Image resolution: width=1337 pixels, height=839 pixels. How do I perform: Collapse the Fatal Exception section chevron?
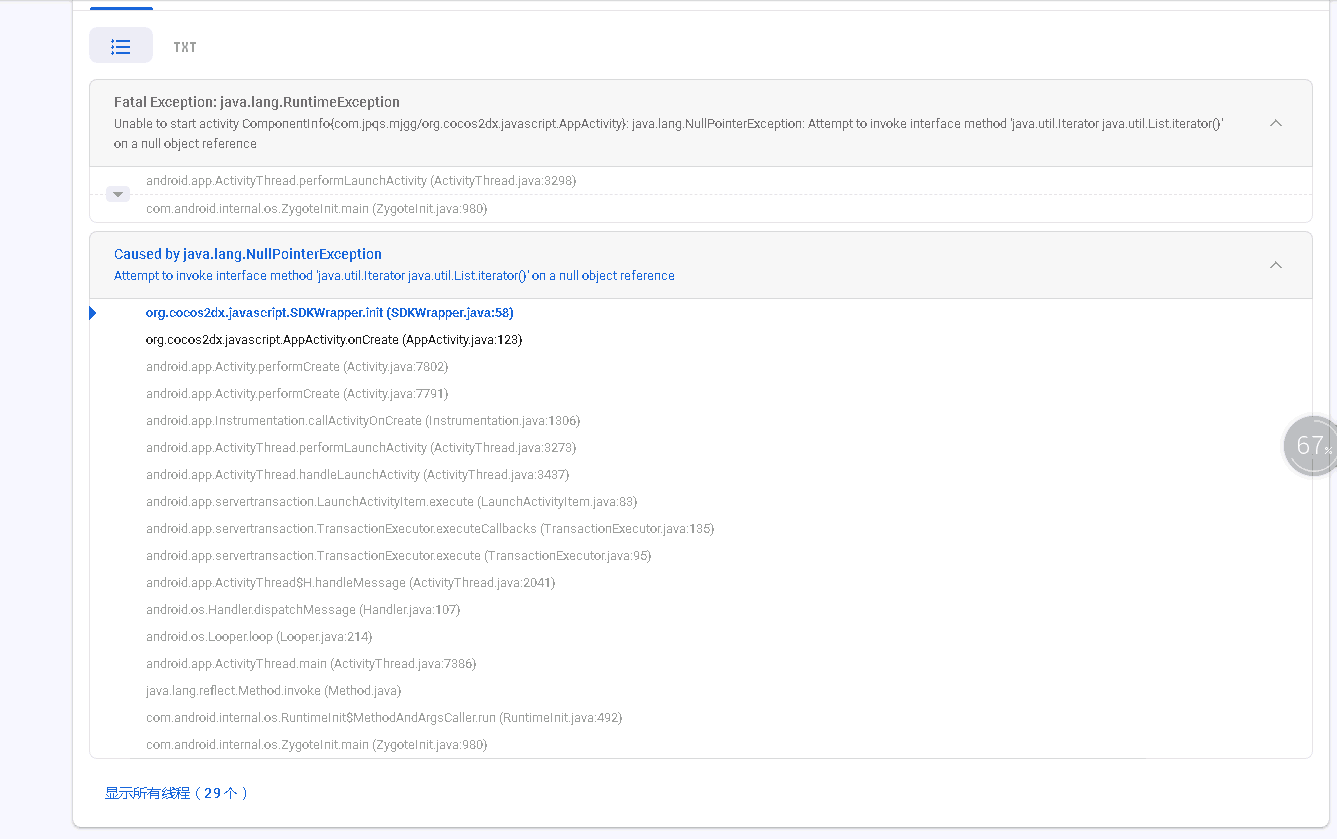click(1275, 123)
